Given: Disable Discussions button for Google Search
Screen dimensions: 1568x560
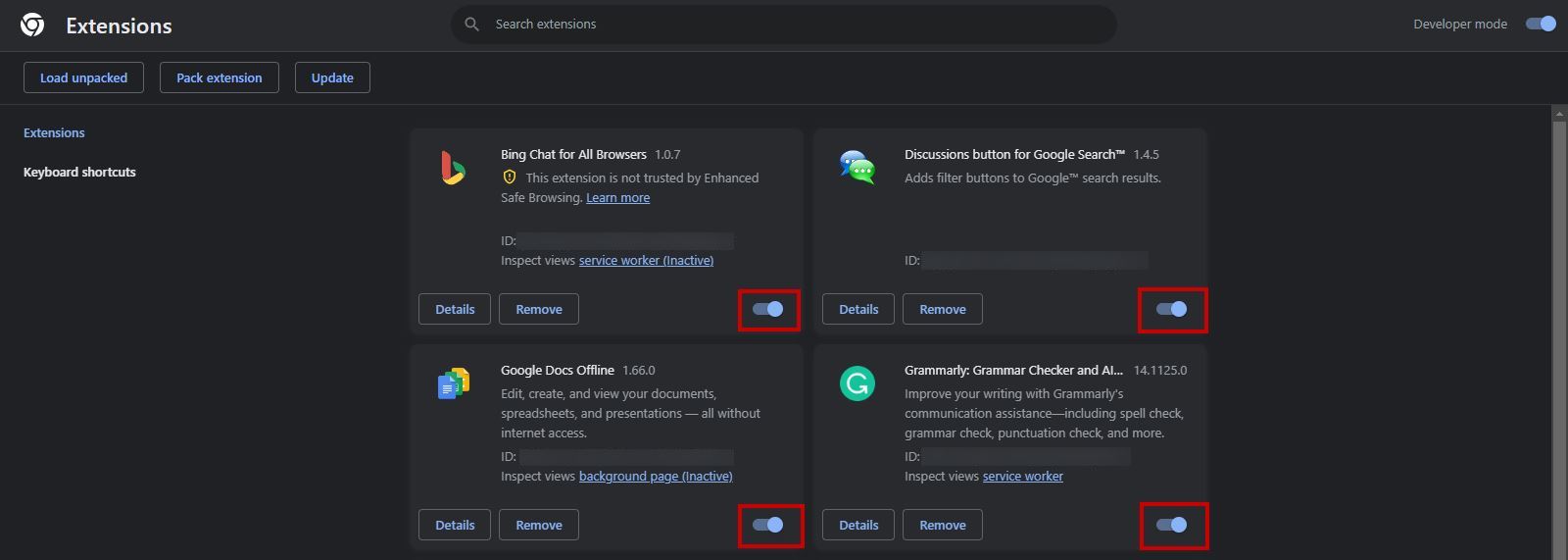Looking at the screenshot, I should 1172,309.
